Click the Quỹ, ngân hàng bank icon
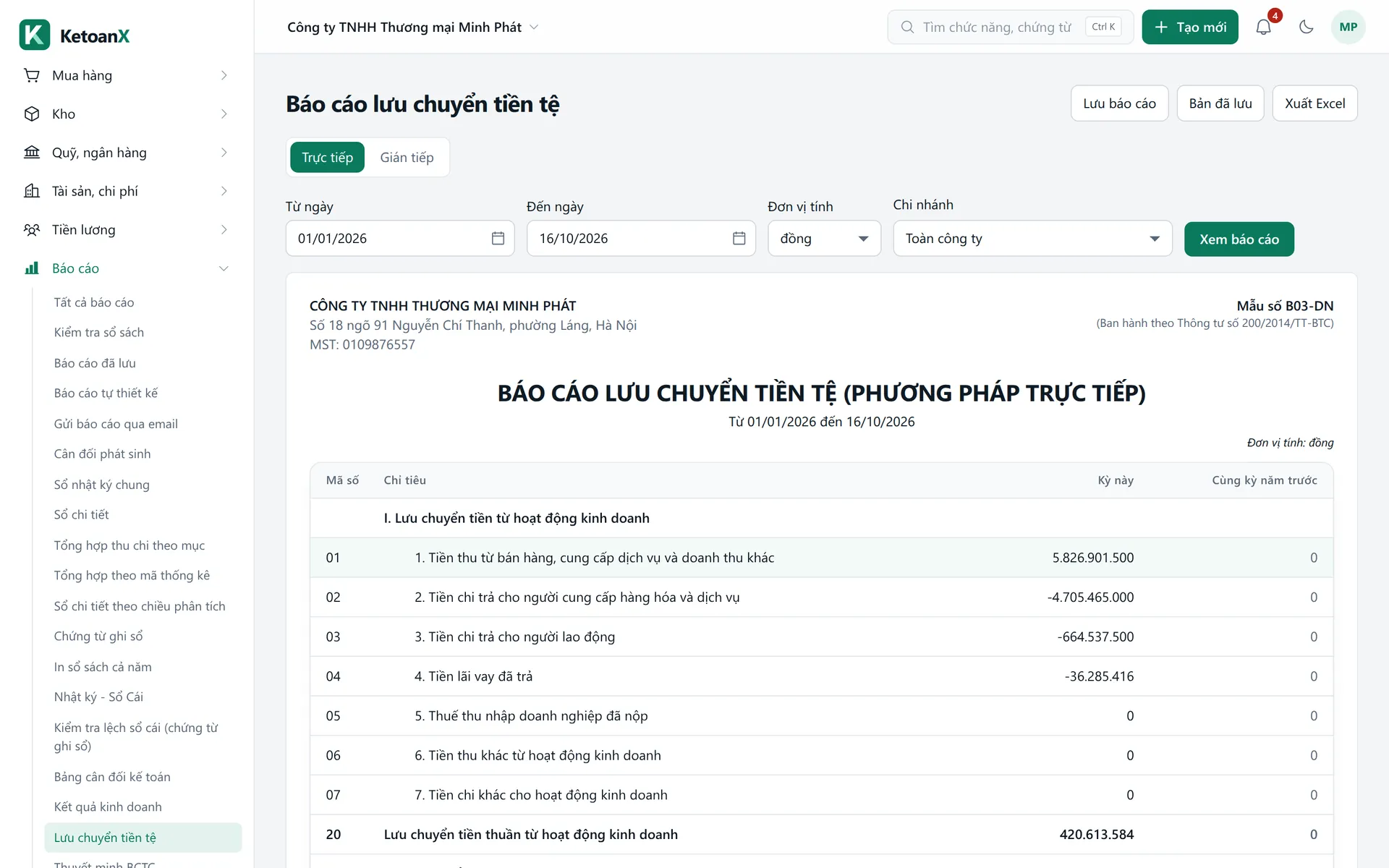Image resolution: width=1389 pixels, height=868 pixels. (x=32, y=153)
